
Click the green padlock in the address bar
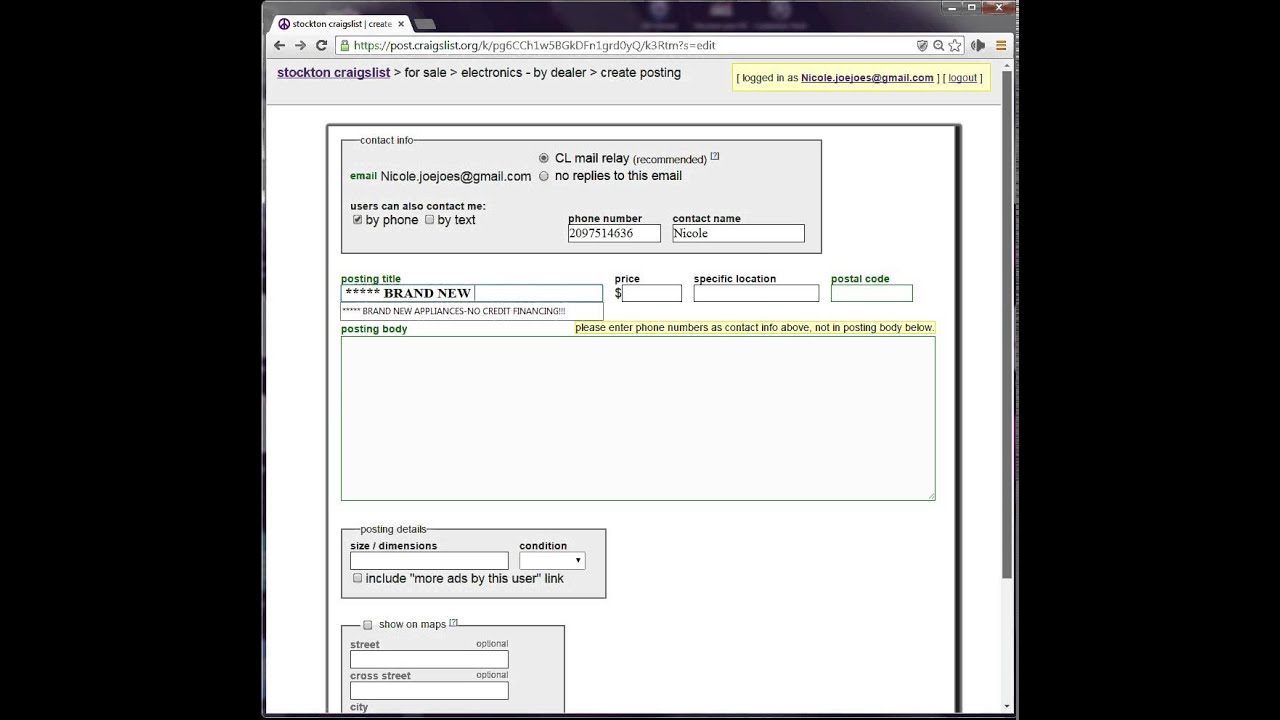[344, 45]
